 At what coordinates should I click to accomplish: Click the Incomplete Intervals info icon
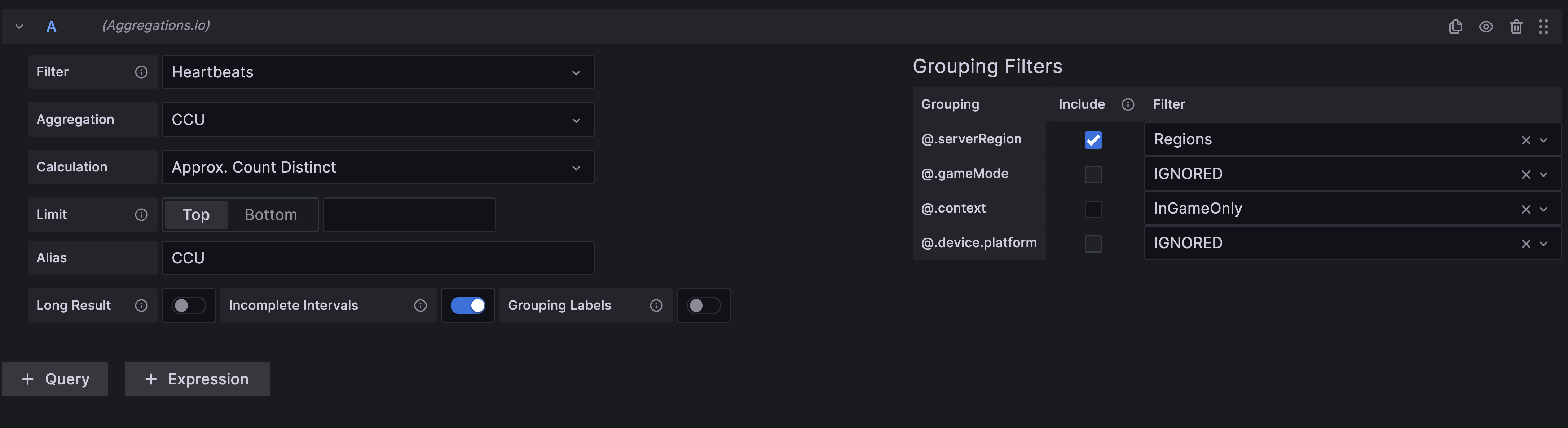click(x=420, y=305)
